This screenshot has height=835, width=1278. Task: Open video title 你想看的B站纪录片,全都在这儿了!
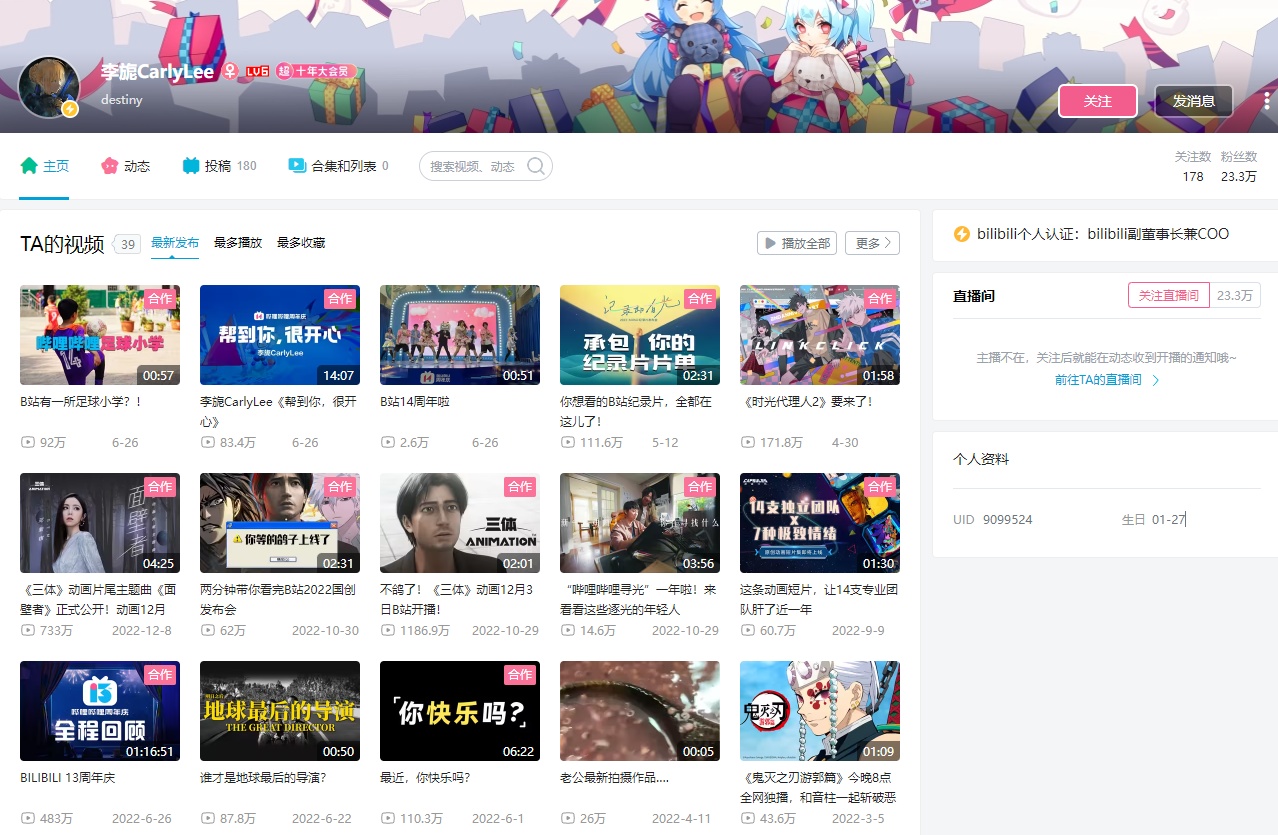tap(637, 411)
